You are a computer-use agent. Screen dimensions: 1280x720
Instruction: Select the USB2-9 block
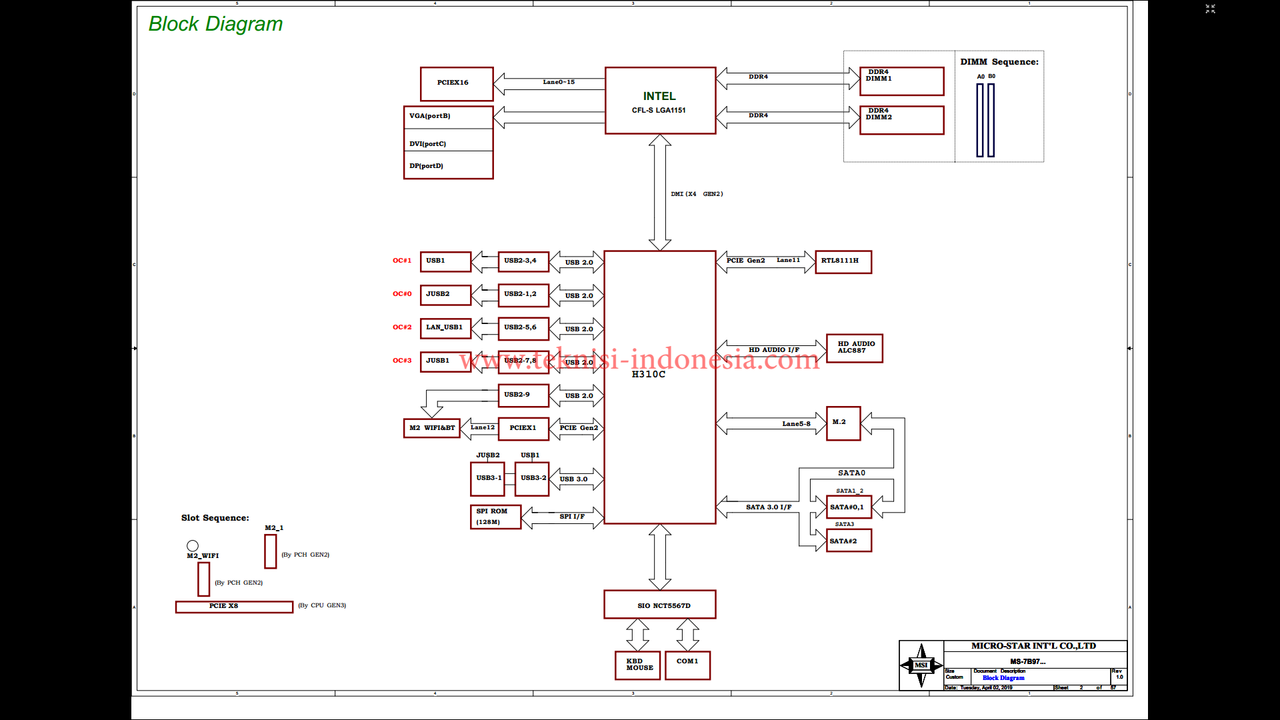[x=524, y=394]
